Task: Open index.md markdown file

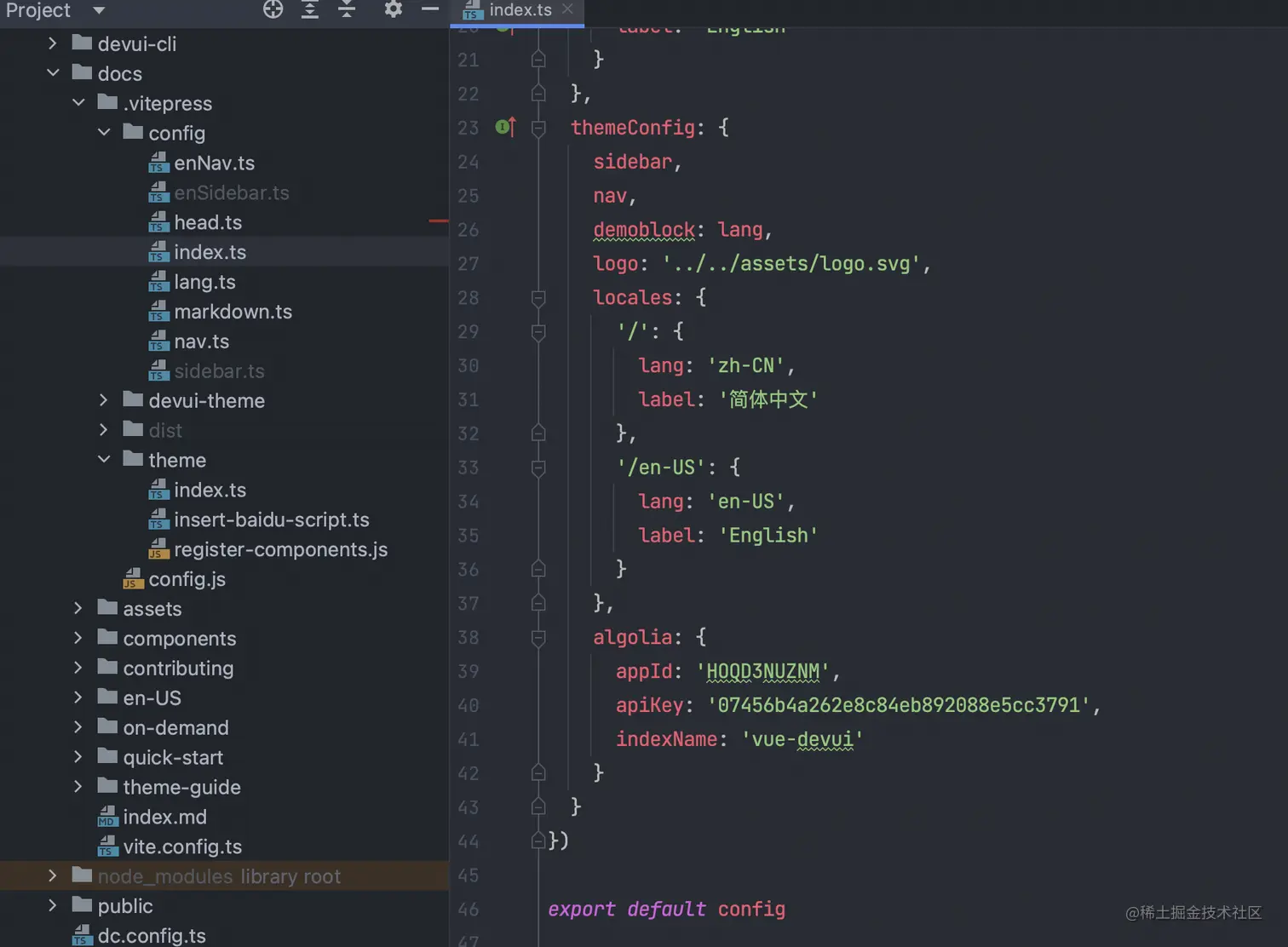Action: (x=164, y=817)
